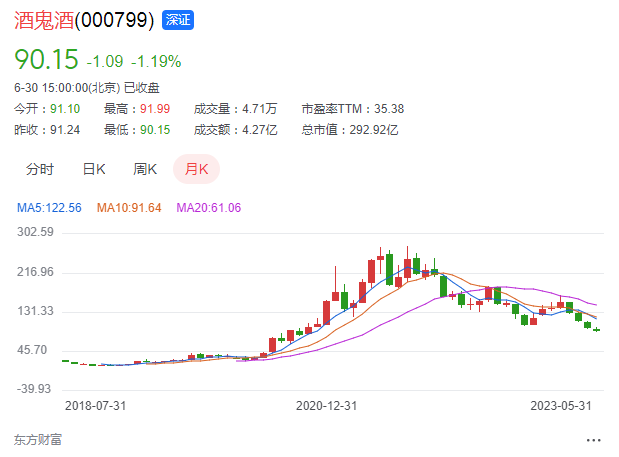
Task: Click the y-axis label 216.96
Action: click(x=35, y=272)
